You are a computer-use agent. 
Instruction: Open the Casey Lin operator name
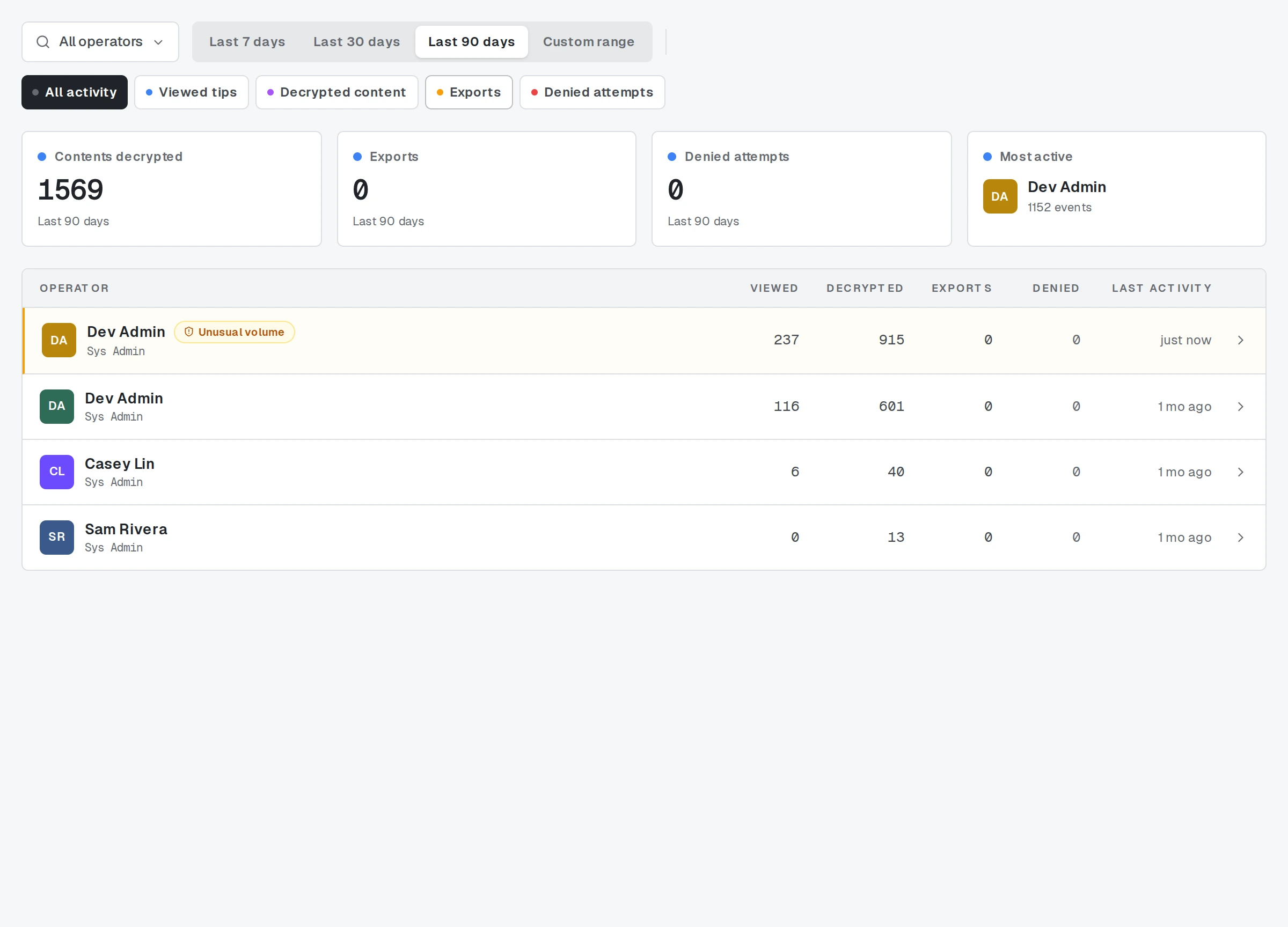pos(119,464)
